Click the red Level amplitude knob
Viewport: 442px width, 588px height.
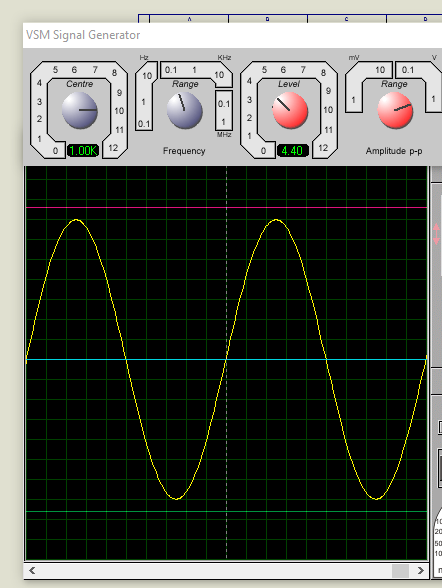tap(290, 111)
